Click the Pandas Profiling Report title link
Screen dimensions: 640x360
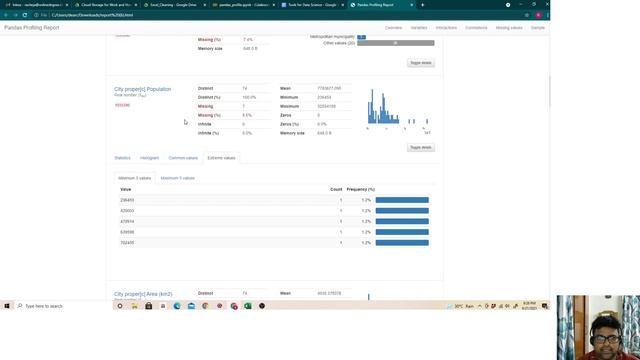[32, 28]
